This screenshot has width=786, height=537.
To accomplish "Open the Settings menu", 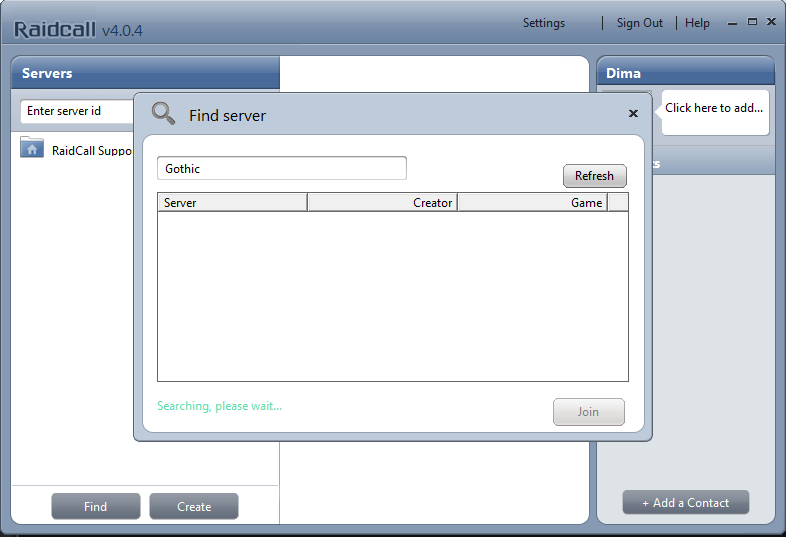I will [543, 23].
